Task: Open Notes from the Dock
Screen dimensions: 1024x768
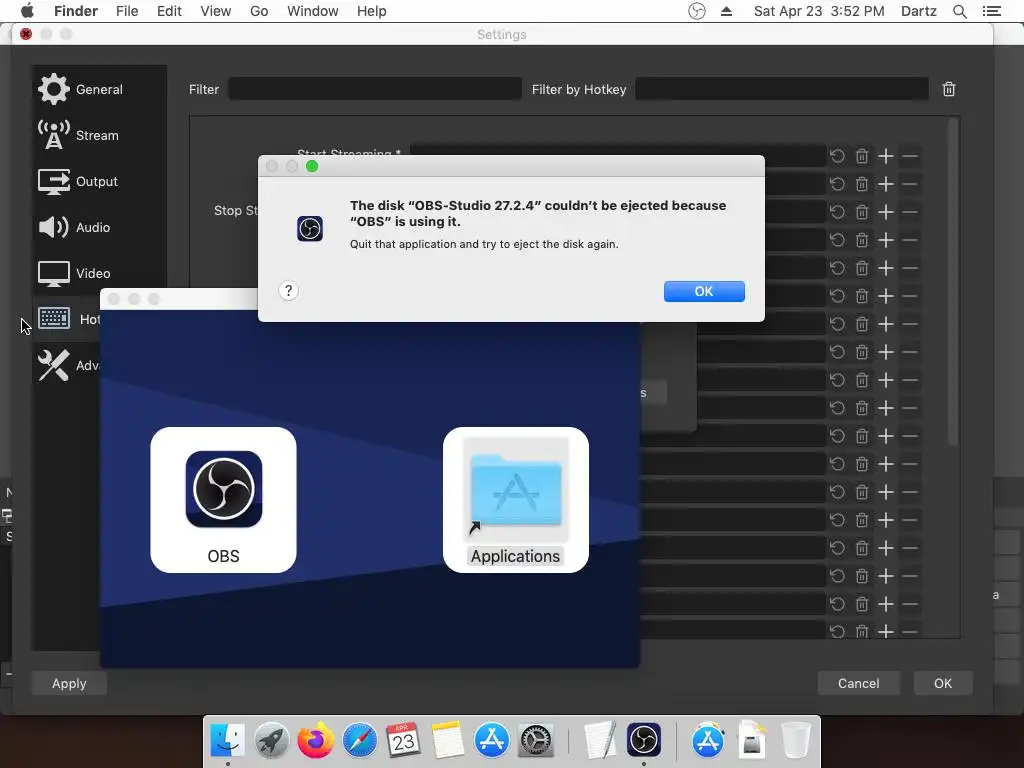Action: coord(447,741)
